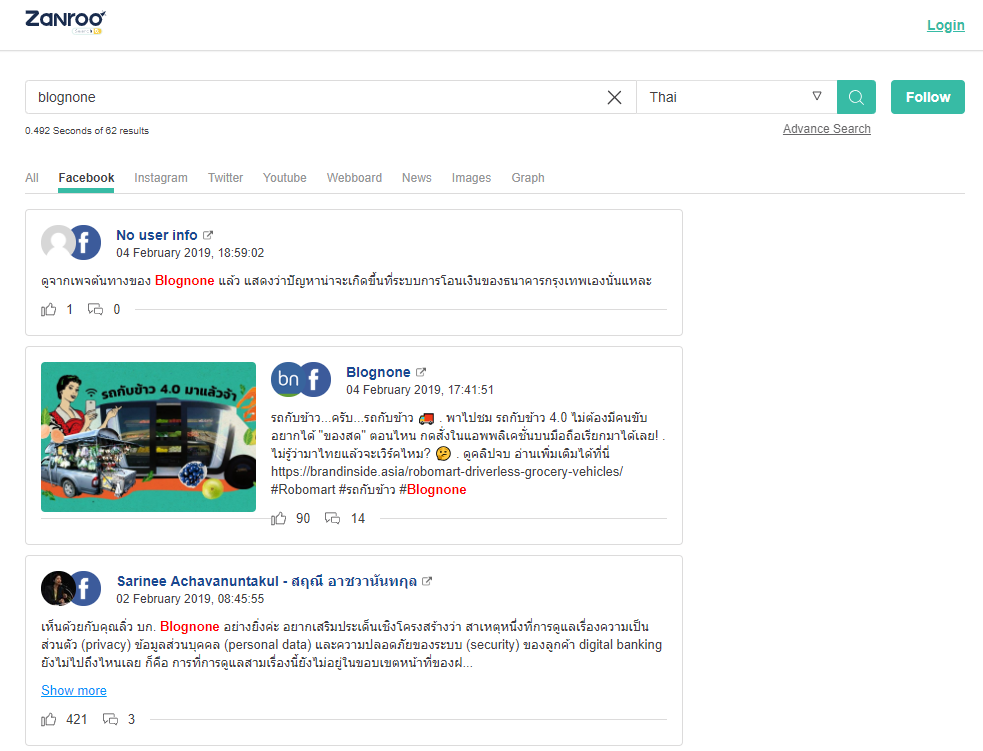Click like icon with 421 likes
Image resolution: width=983 pixels, height=751 pixels.
pyautogui.click(x=49, y=720)
